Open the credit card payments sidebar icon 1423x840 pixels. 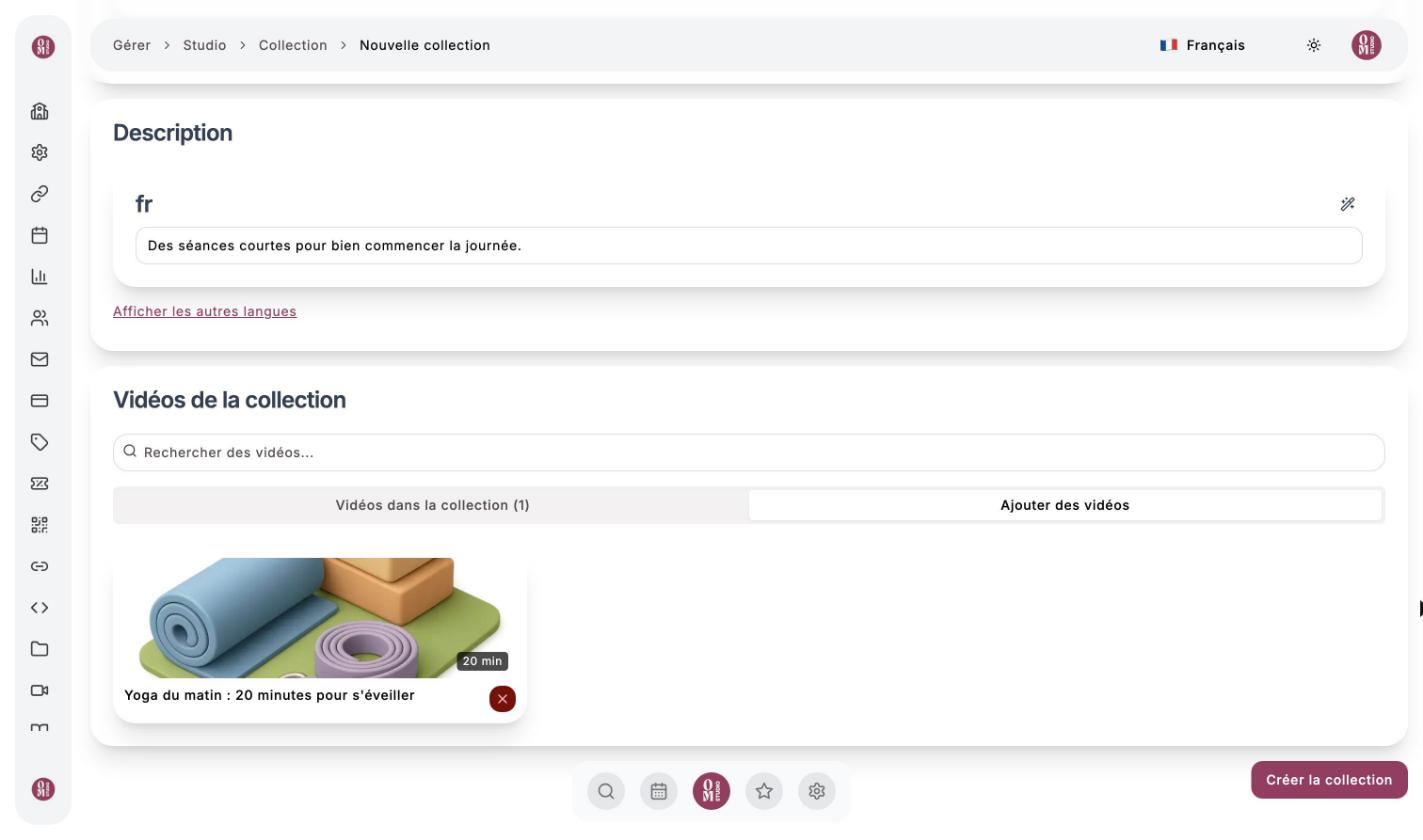tap(40, 401)
